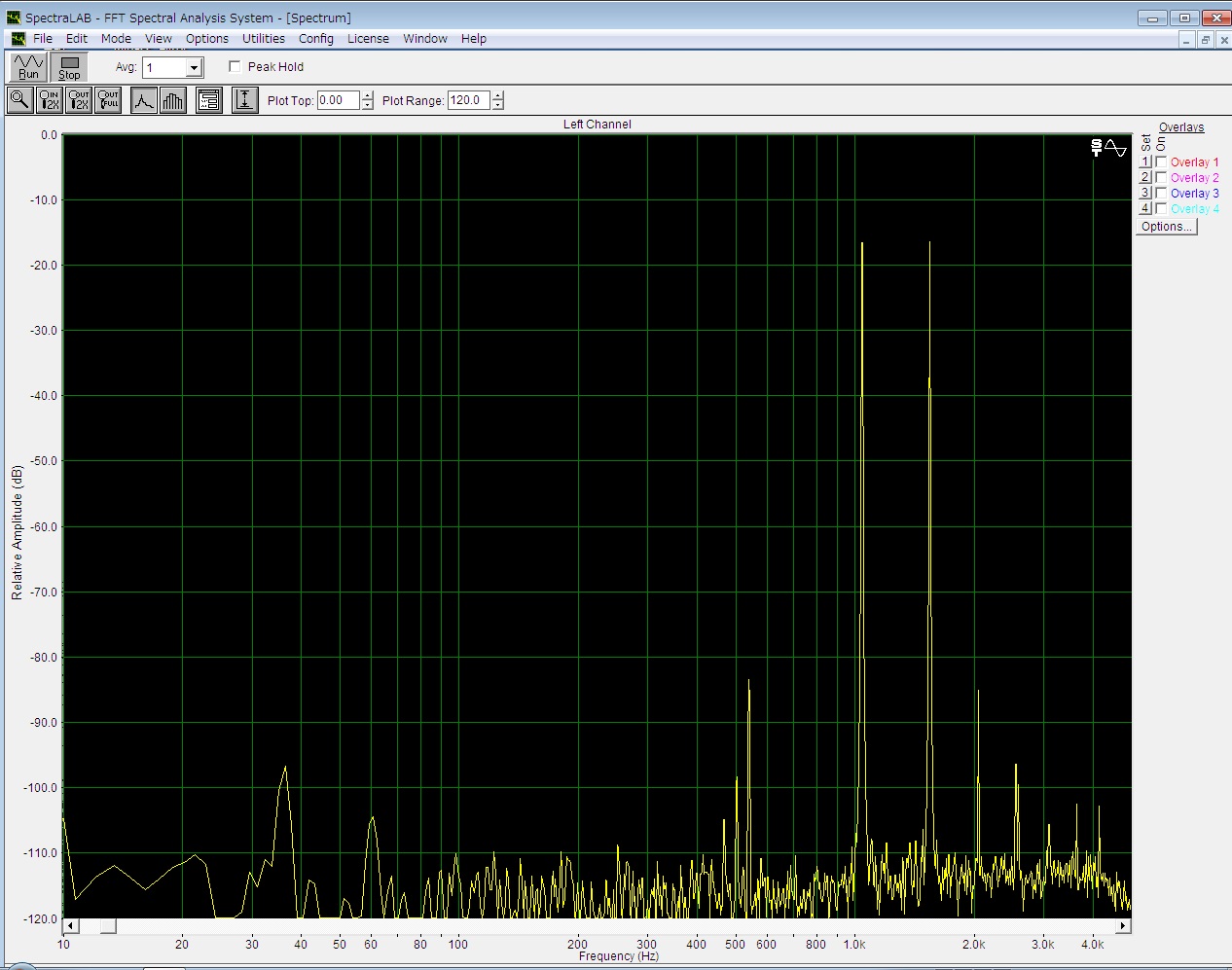Screen dimensions: 1232x970
Task: Click the magnifying glass zoom tool
Action: point(19,100)
